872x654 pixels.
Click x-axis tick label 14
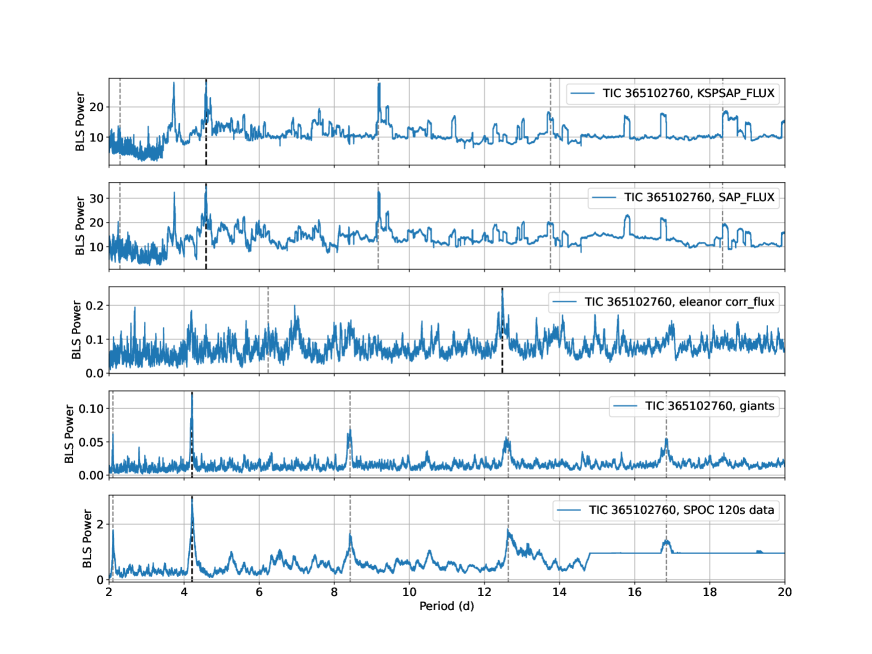559,592
